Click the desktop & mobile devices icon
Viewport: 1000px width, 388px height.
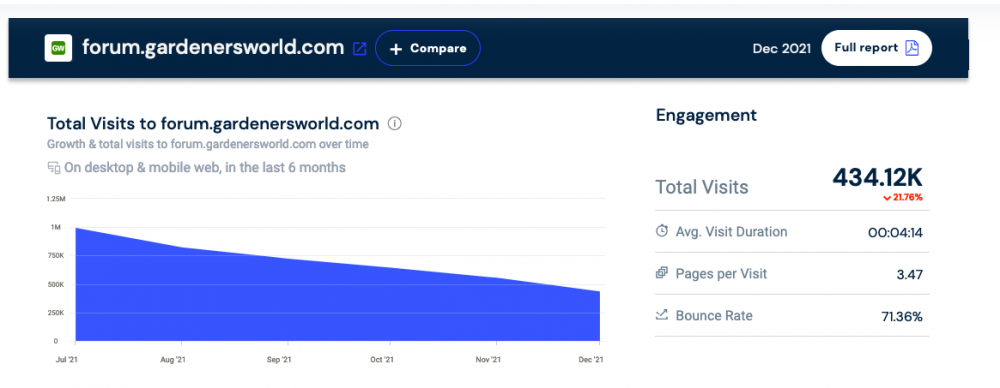point(54,168)
